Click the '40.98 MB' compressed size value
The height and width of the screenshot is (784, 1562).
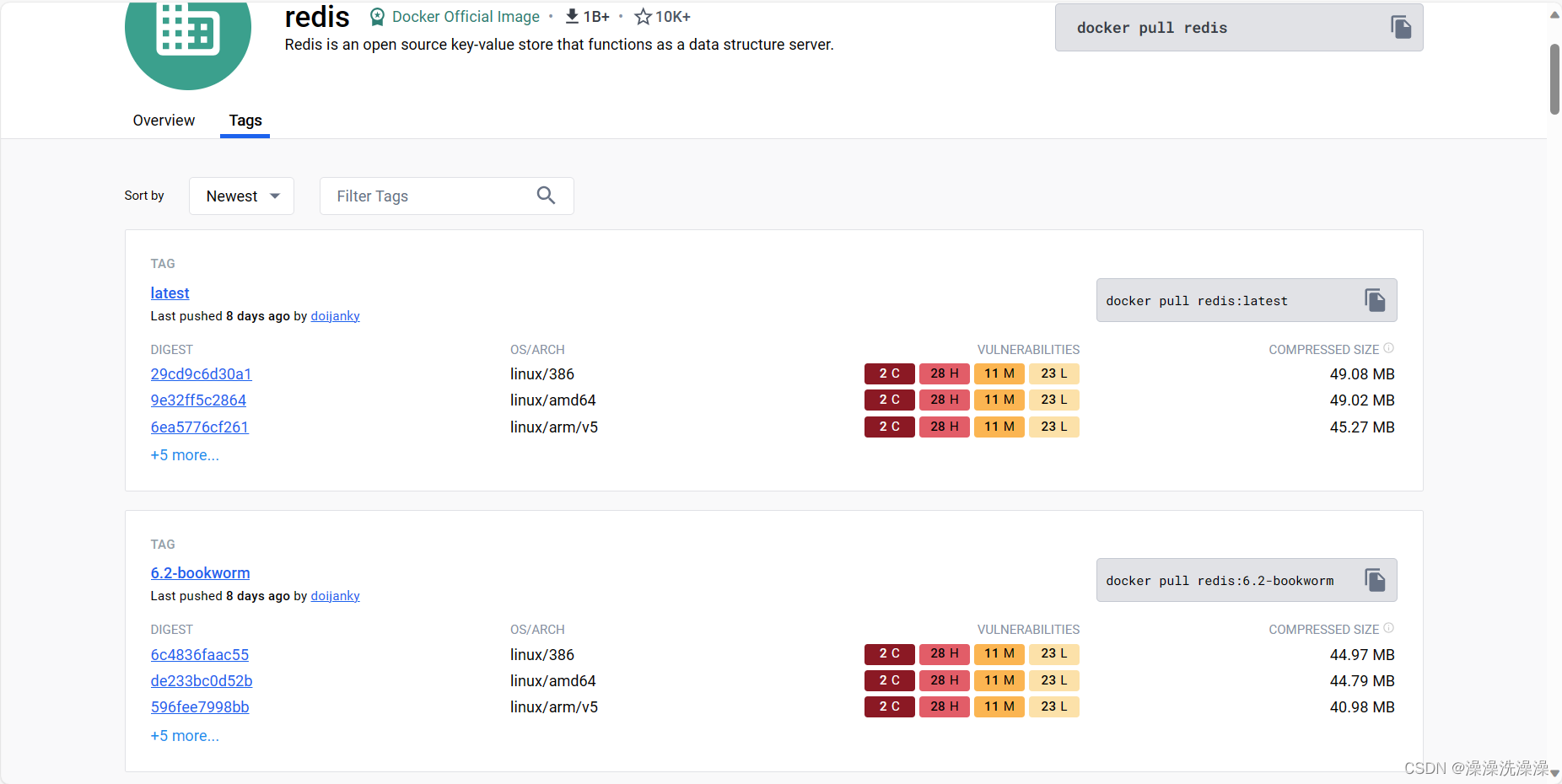click(x=1362, y=707)
